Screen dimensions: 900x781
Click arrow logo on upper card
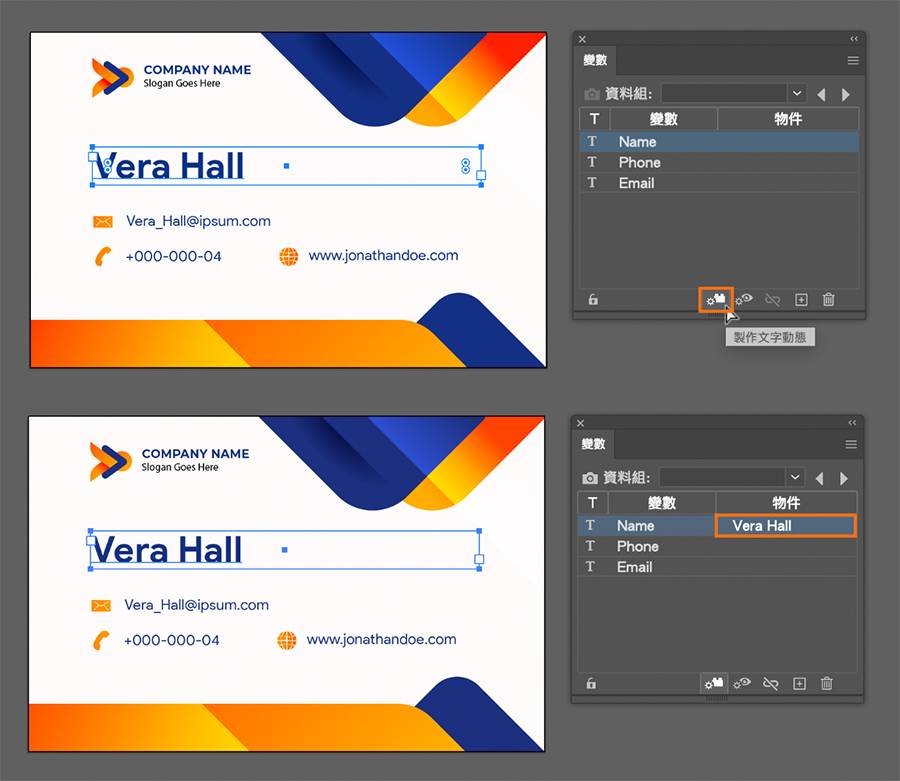coord(112,77)
